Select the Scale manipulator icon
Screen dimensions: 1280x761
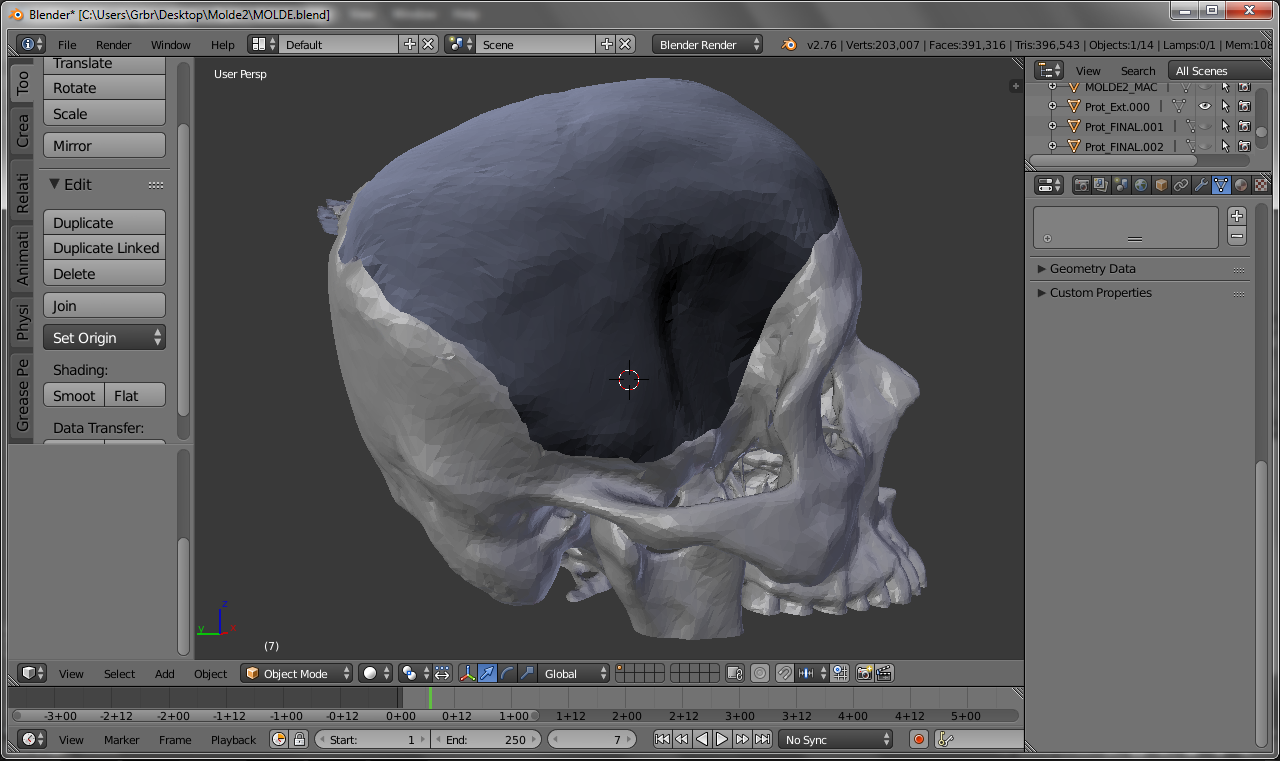pos(527,673)
